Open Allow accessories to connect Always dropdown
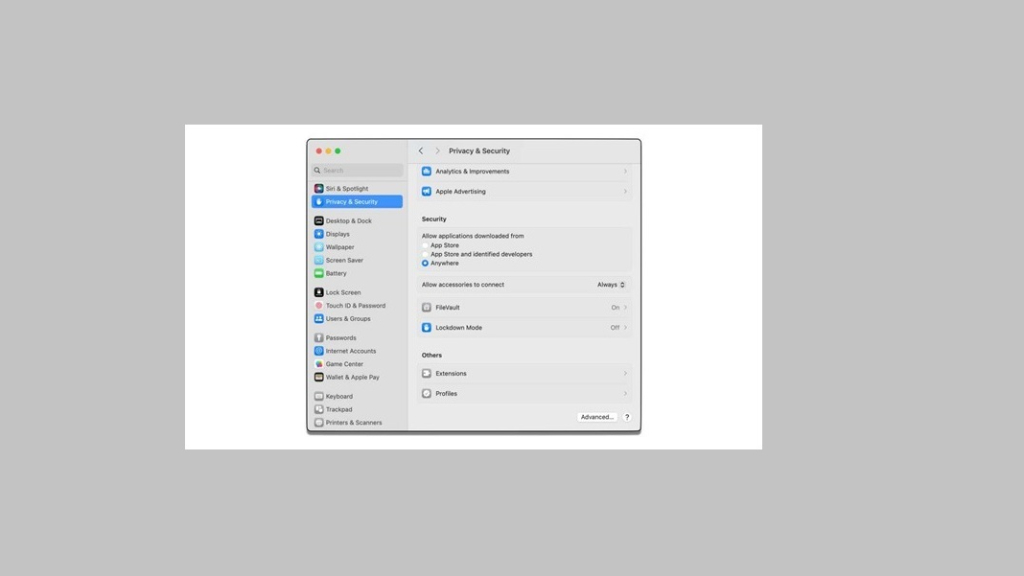 point(611,285)
